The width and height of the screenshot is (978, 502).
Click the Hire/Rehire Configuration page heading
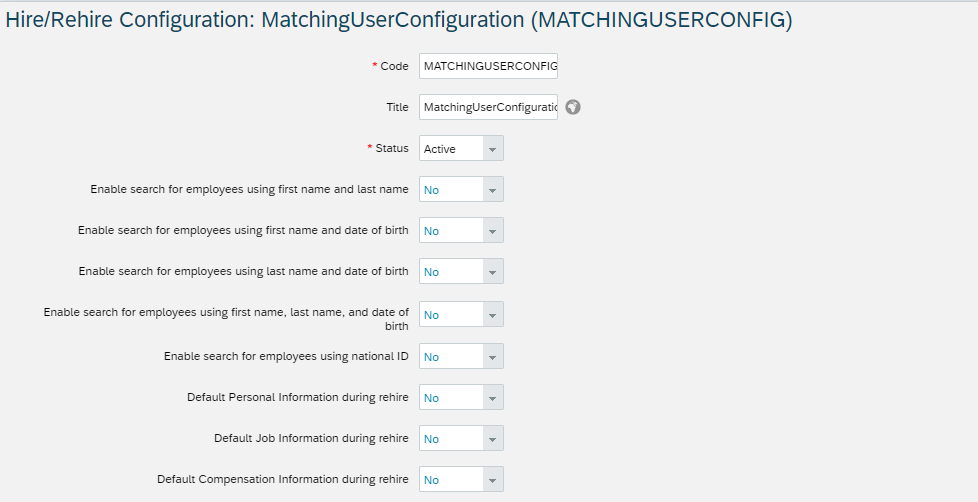point(399,20)
